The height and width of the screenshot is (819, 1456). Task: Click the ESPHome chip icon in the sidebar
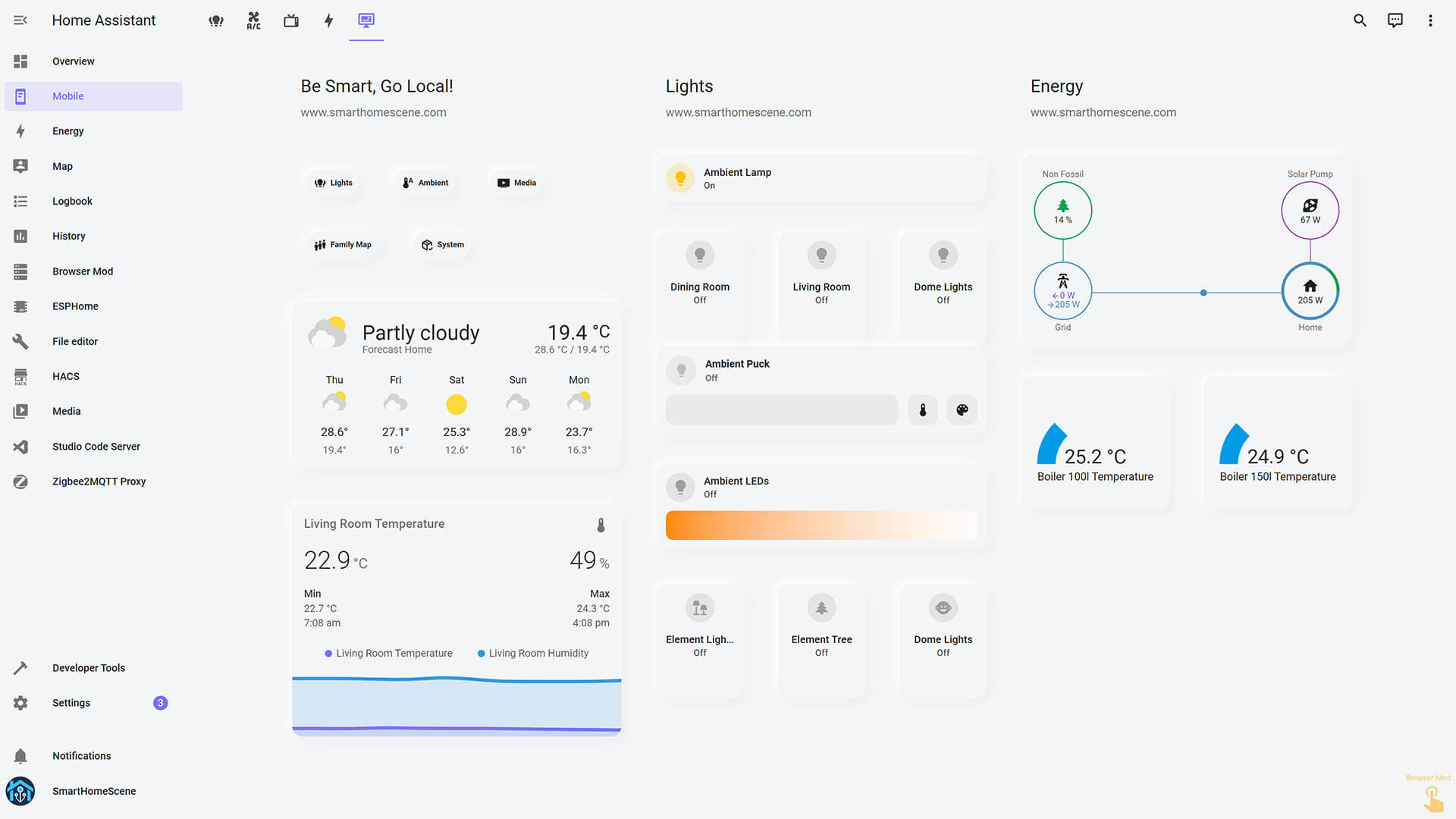20,306
